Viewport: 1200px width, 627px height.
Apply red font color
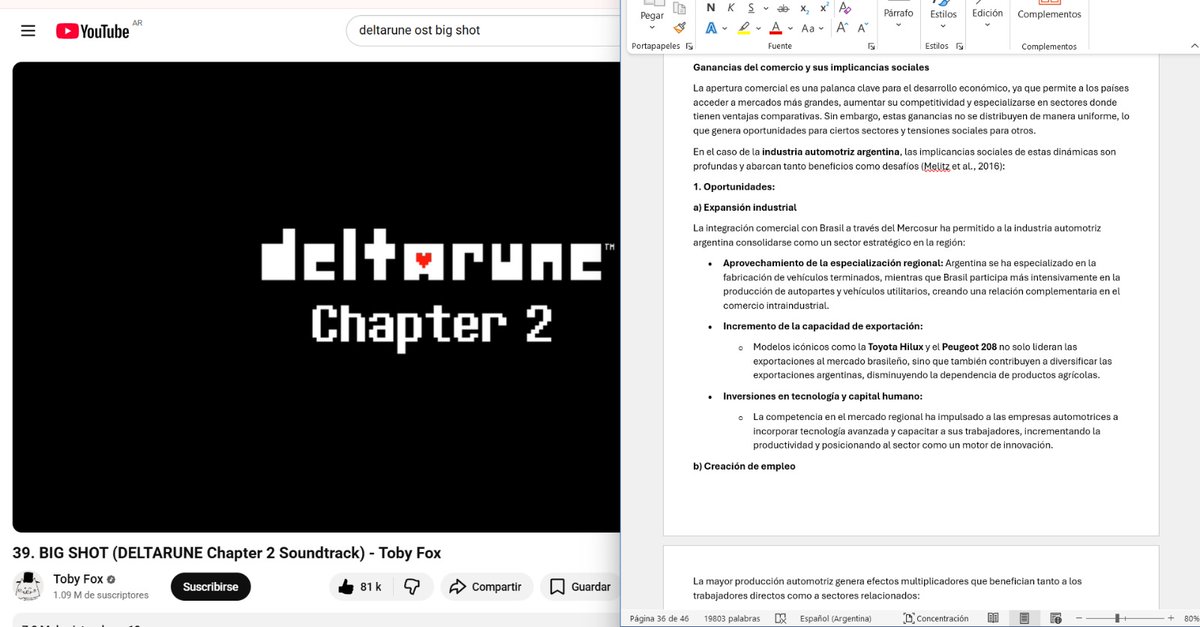point(777,28)
